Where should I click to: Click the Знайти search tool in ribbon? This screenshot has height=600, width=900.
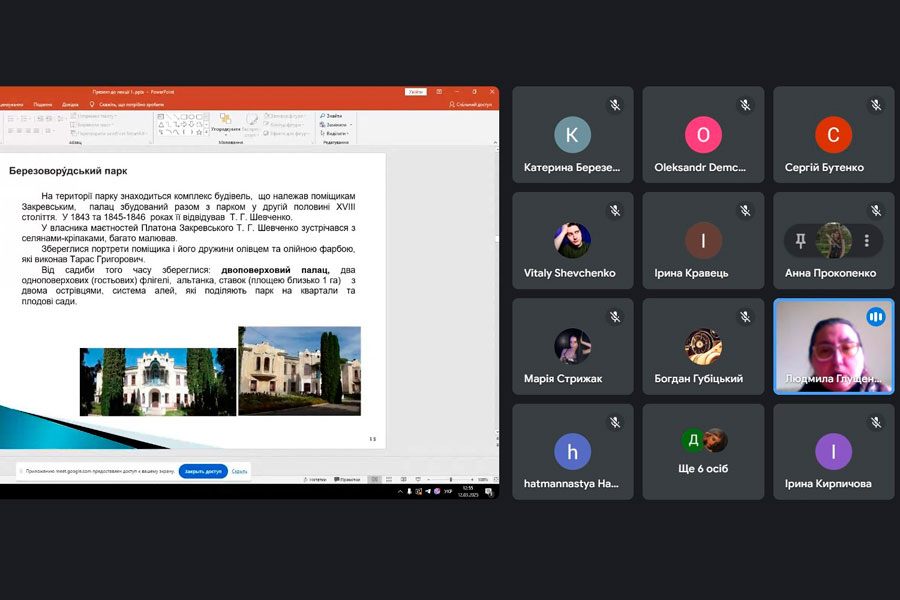(332, 116)
